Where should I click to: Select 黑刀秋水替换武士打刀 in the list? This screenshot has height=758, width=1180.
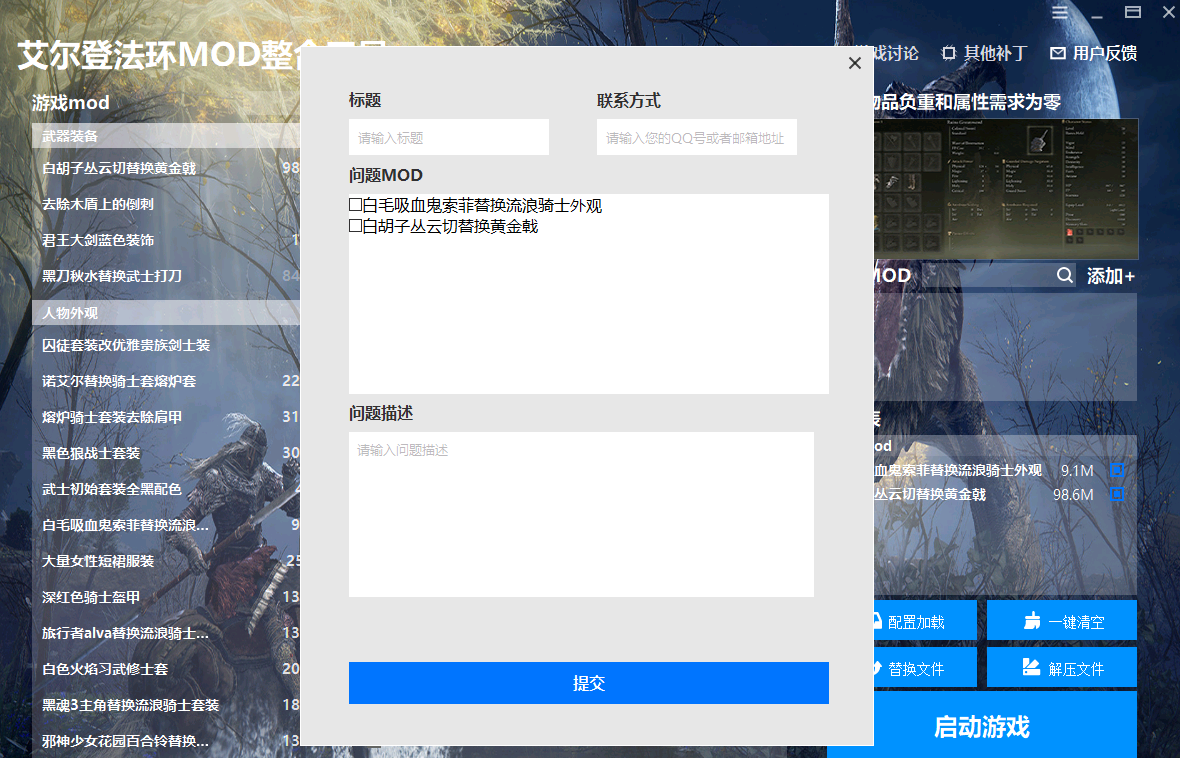(x=111, y=276)
